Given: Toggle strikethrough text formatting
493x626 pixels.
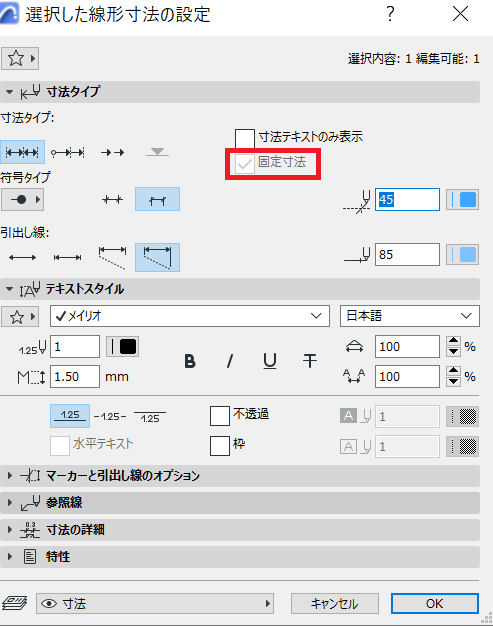Looking at the screenshot, I should 310,361.
